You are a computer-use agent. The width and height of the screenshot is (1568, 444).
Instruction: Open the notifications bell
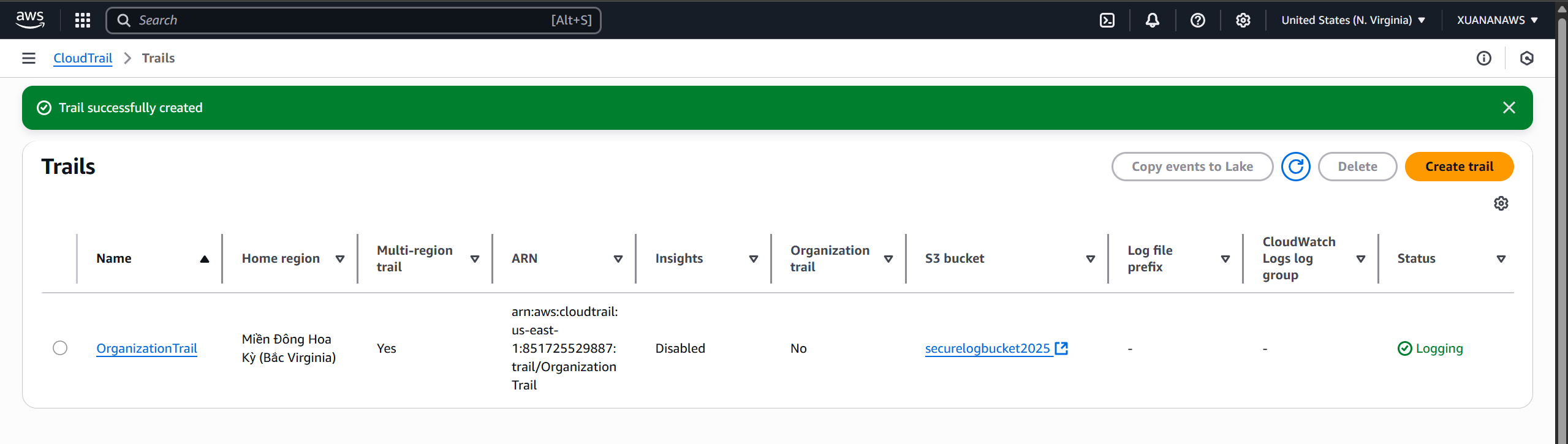1152,20
